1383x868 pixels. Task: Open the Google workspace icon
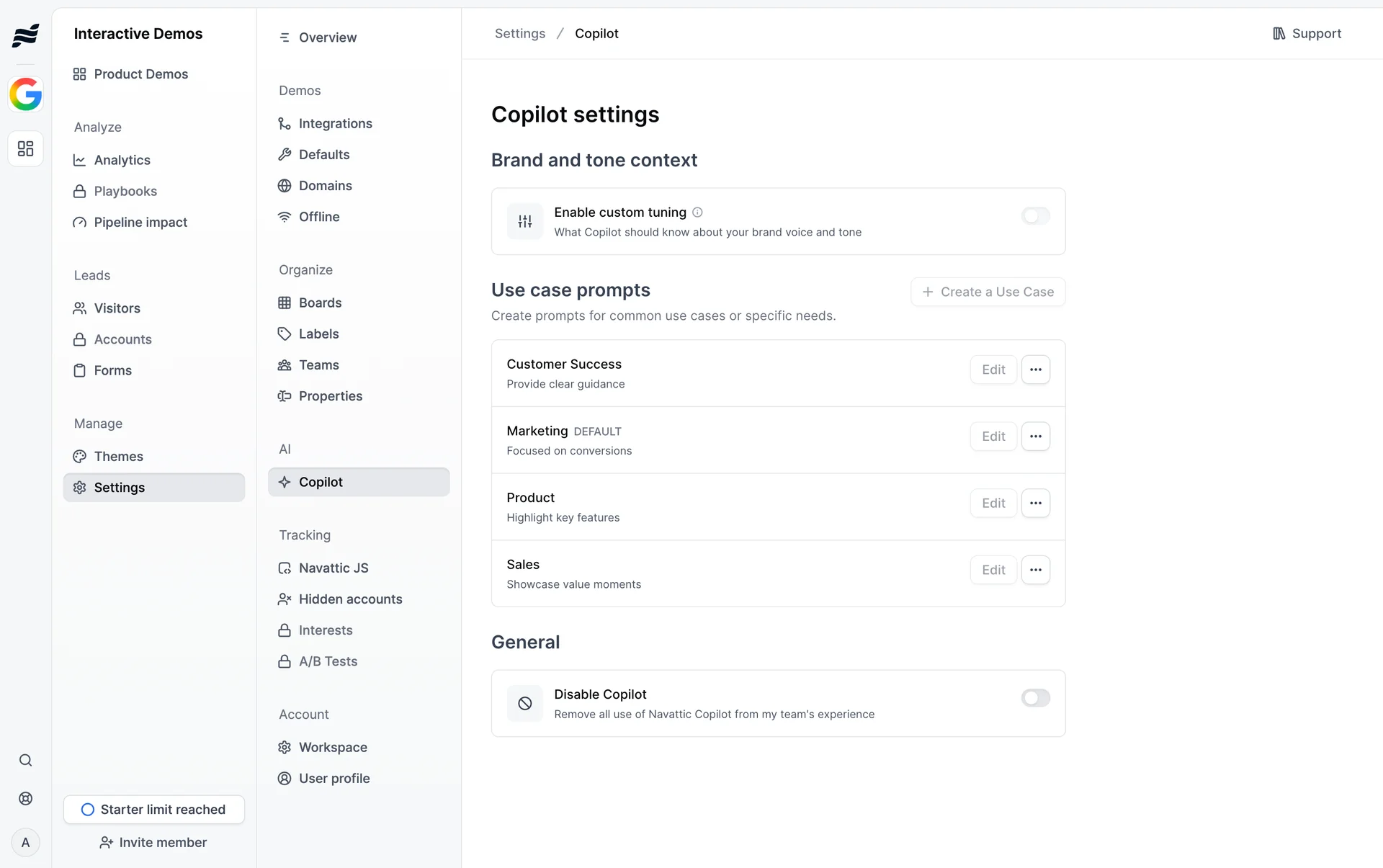(x=26, y=94)
